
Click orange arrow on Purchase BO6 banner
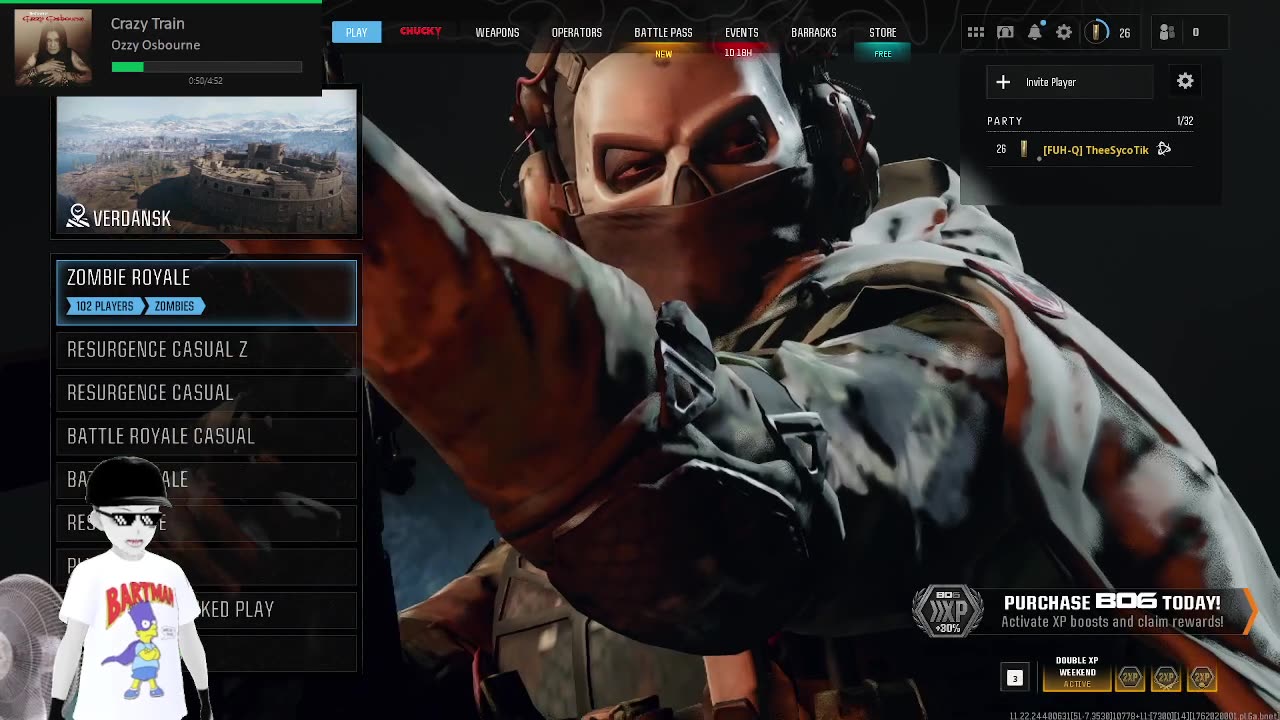coord(1250,610)
